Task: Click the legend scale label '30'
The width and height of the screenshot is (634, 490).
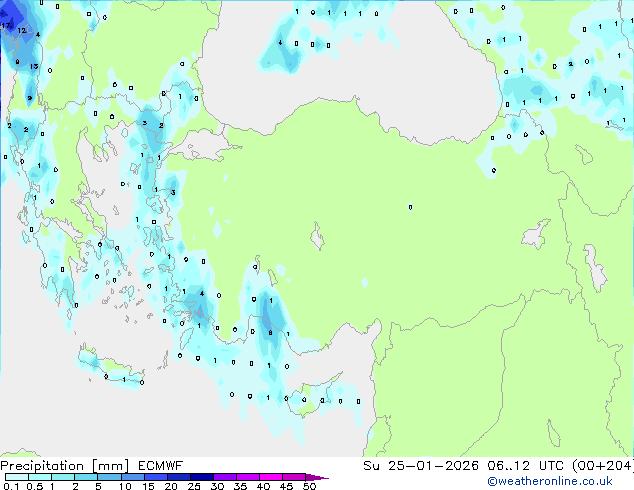Action: point(217,486)
